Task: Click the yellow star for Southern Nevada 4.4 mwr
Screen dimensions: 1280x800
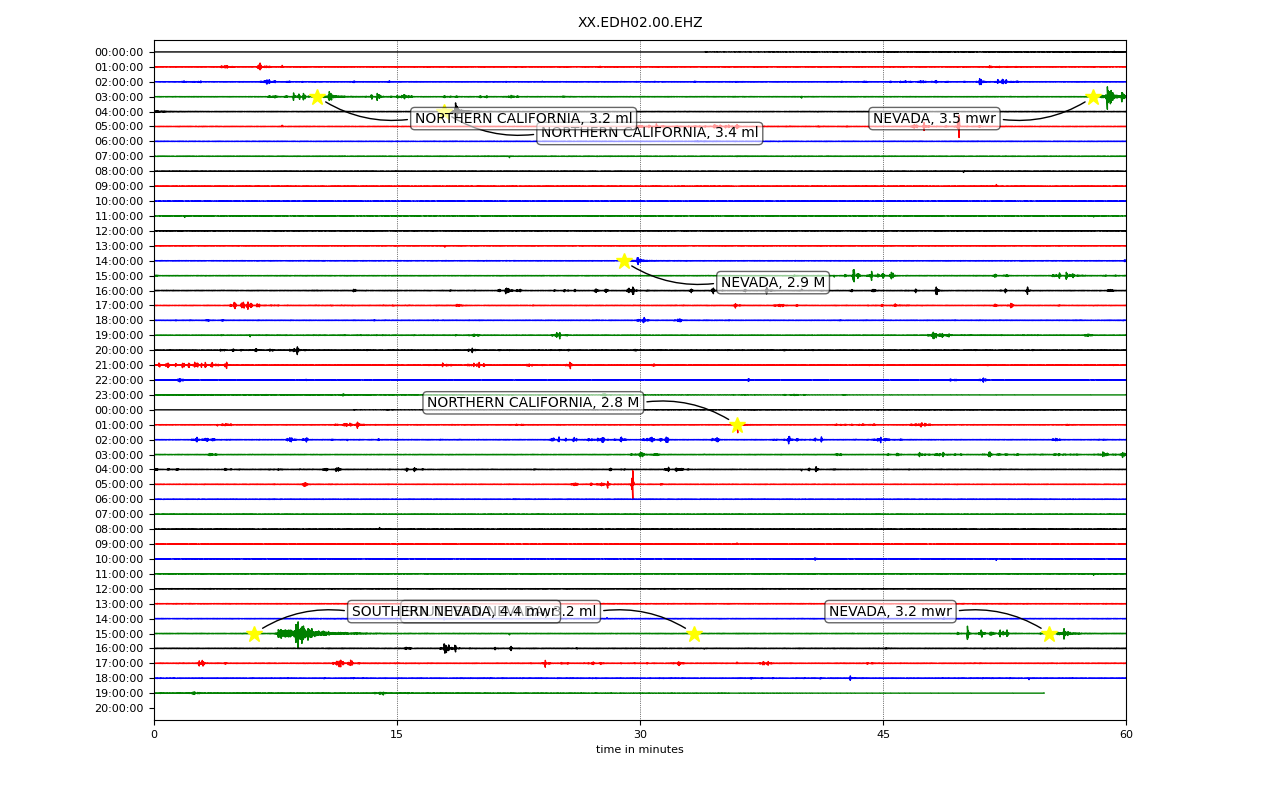Action: pyautogui.click(x=254, y=634)
